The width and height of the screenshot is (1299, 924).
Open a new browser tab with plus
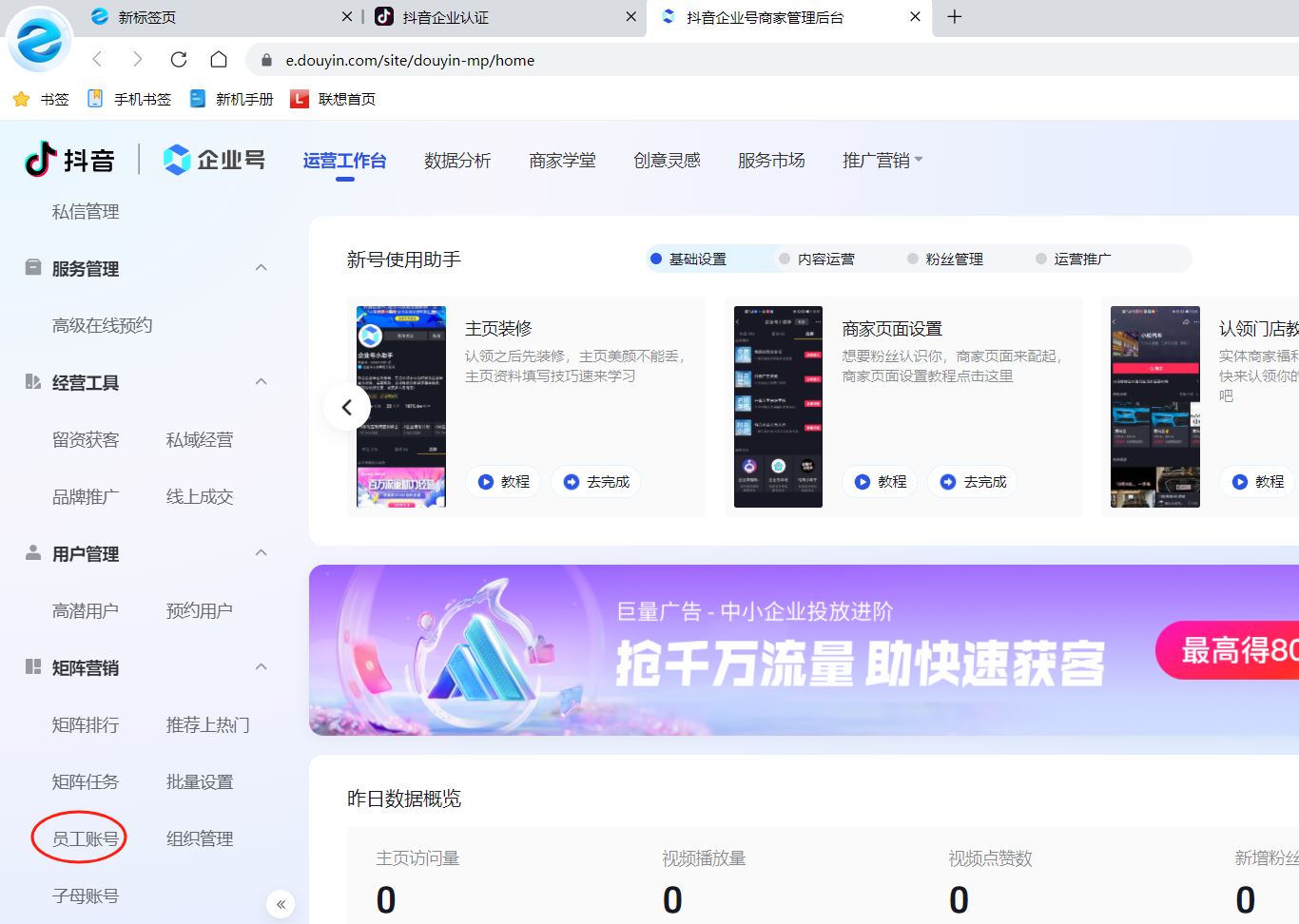pyautogui.click(x=955, y=17)
